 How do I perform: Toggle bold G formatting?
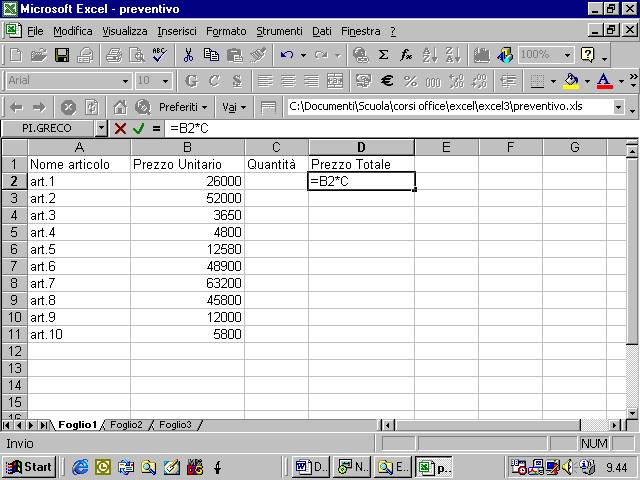(191, 81)
